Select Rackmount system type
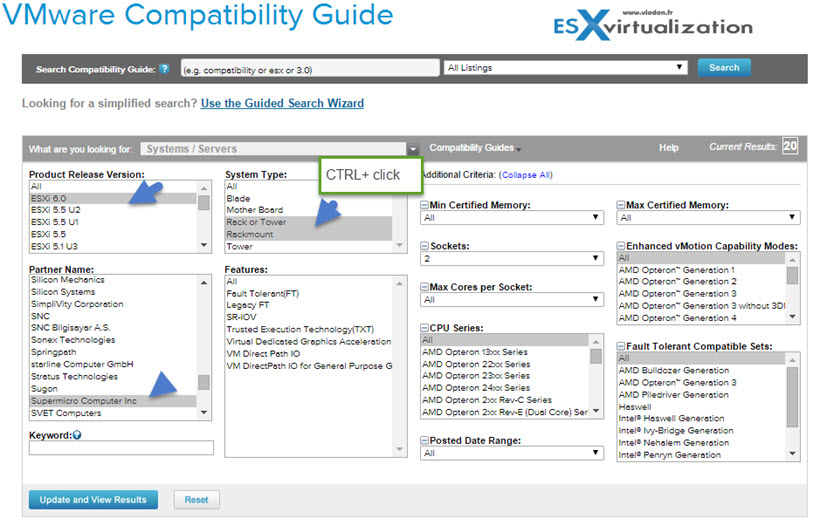The width and height of the screenshot is (820, 525). click(309, 234)
